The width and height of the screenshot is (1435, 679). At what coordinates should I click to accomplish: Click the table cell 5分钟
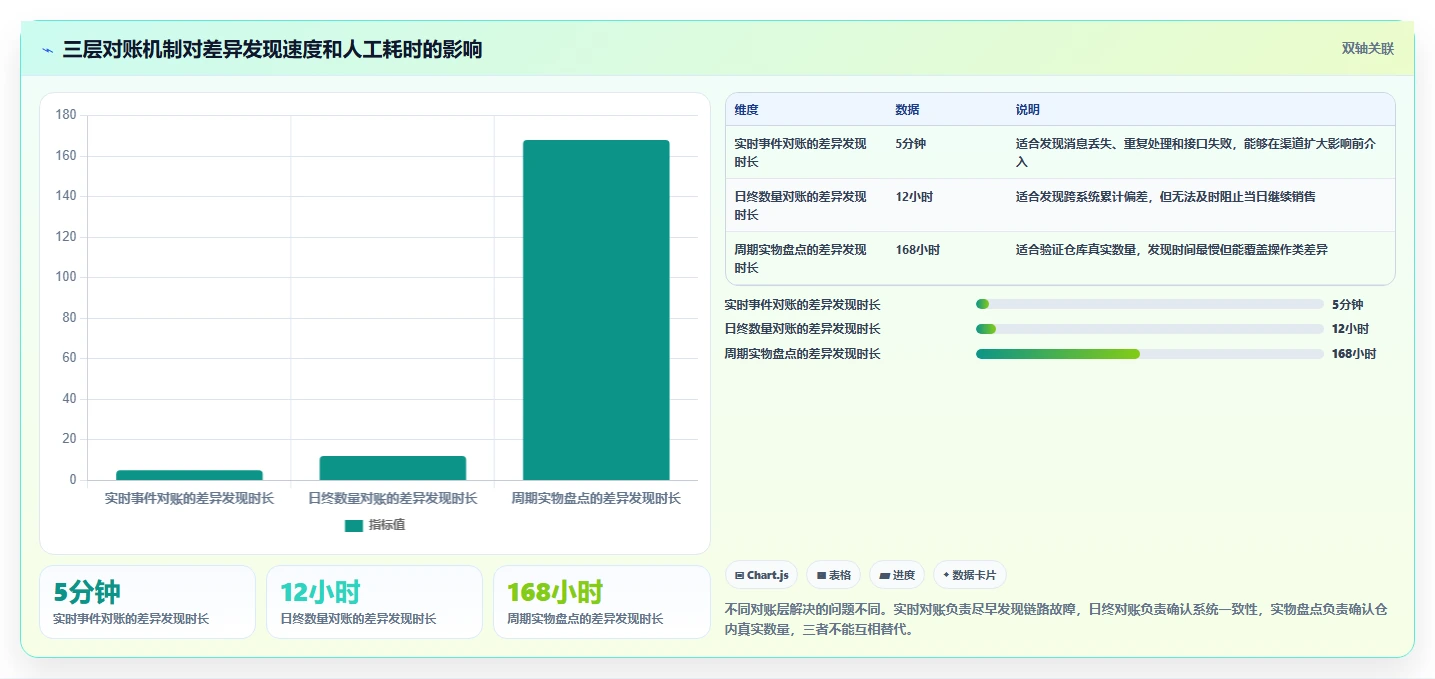(x=911, y=144)
